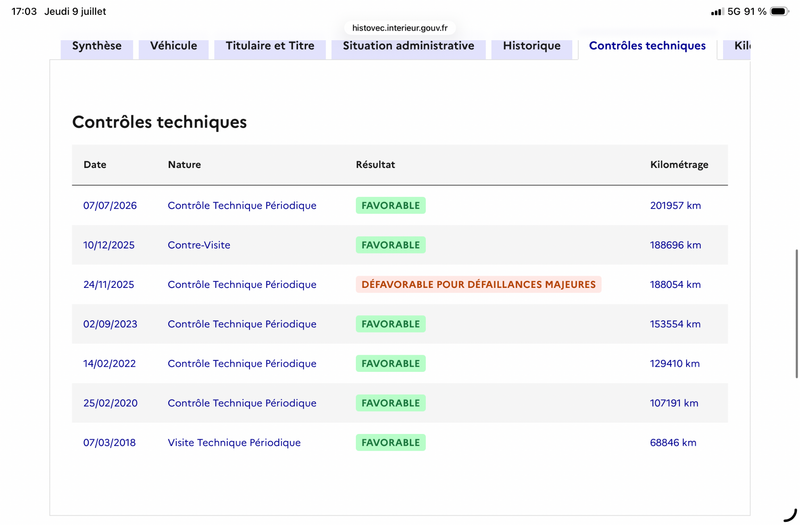Viewport: 800px width, 525px height.
Task: Open the partially hidden Kilométrage tab
Action: 738,47
